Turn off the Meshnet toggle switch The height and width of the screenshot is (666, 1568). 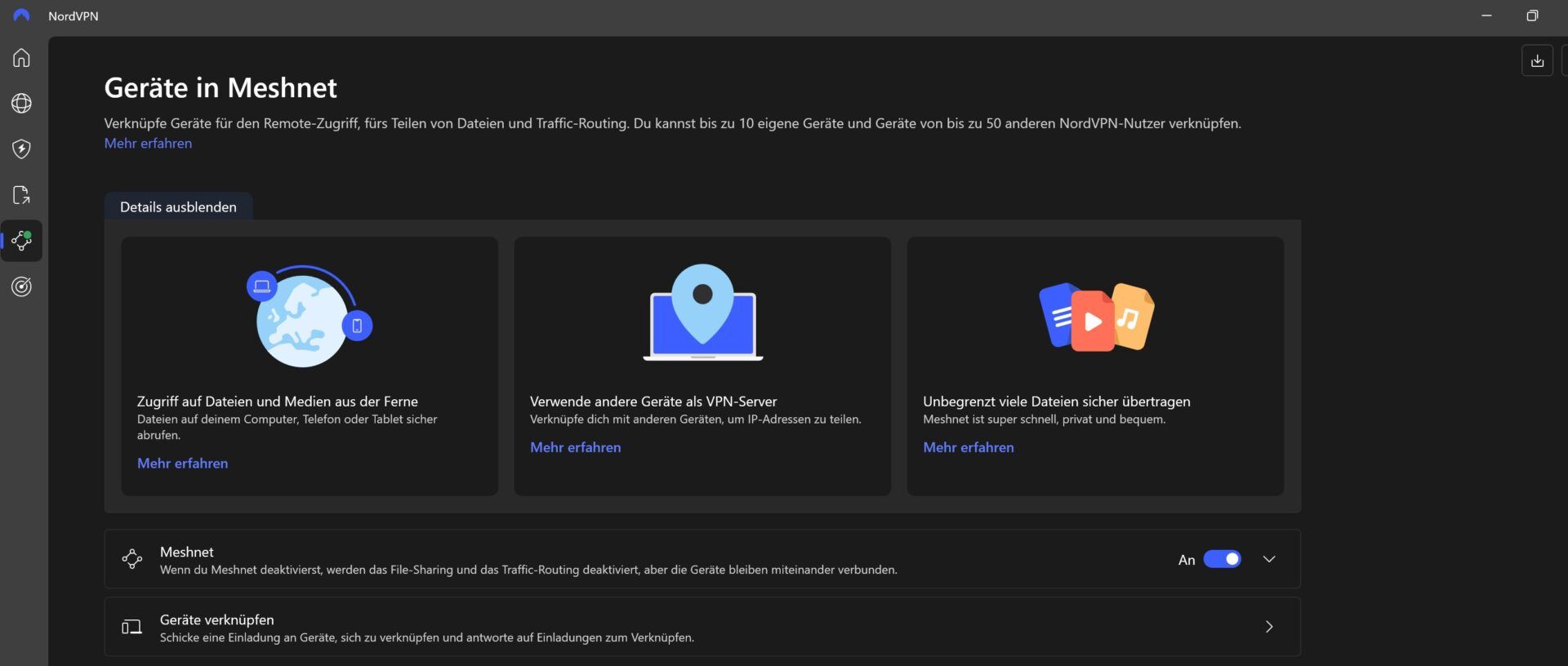pos(1222,559)
